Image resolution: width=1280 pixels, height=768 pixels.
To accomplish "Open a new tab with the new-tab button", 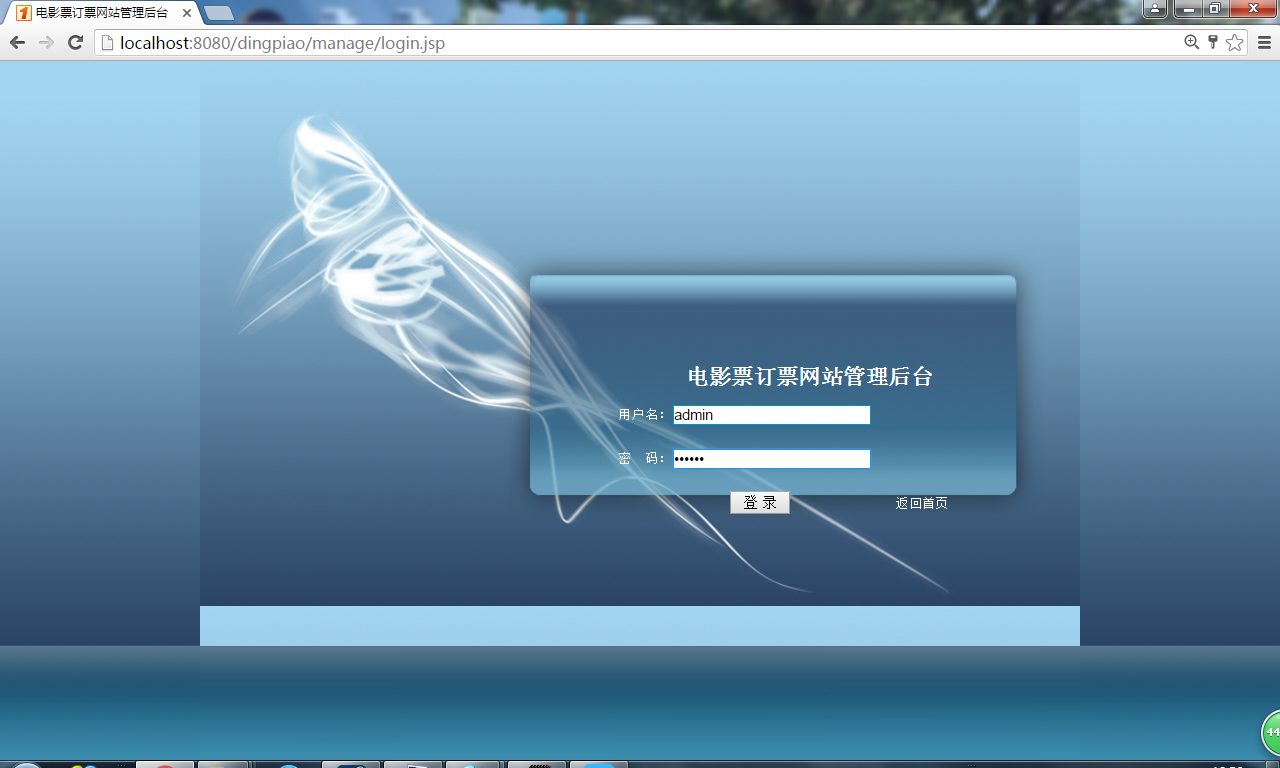I will [x=219, y=13].
